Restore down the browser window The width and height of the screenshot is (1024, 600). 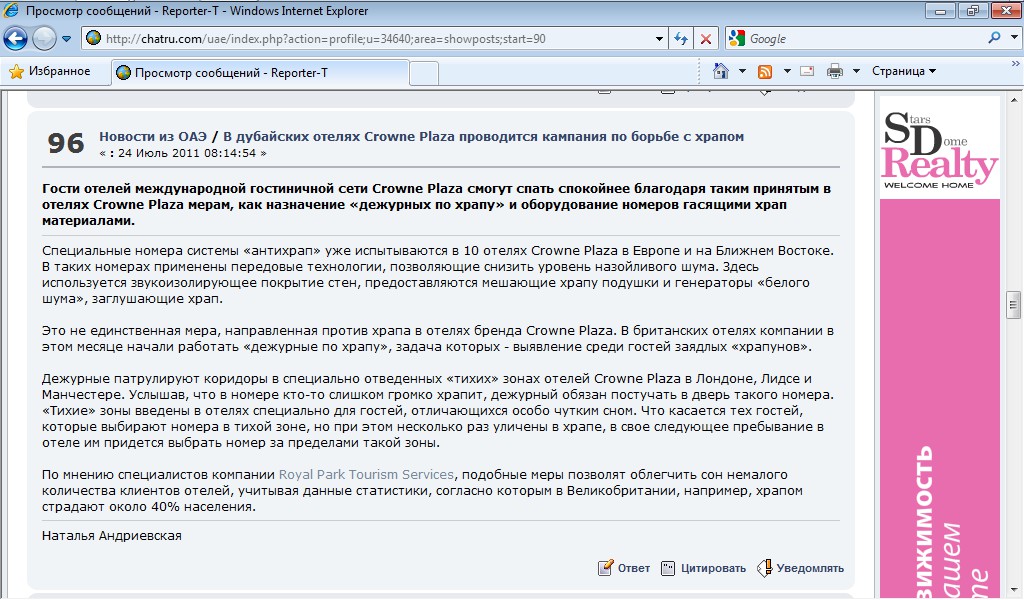(974, 11)
